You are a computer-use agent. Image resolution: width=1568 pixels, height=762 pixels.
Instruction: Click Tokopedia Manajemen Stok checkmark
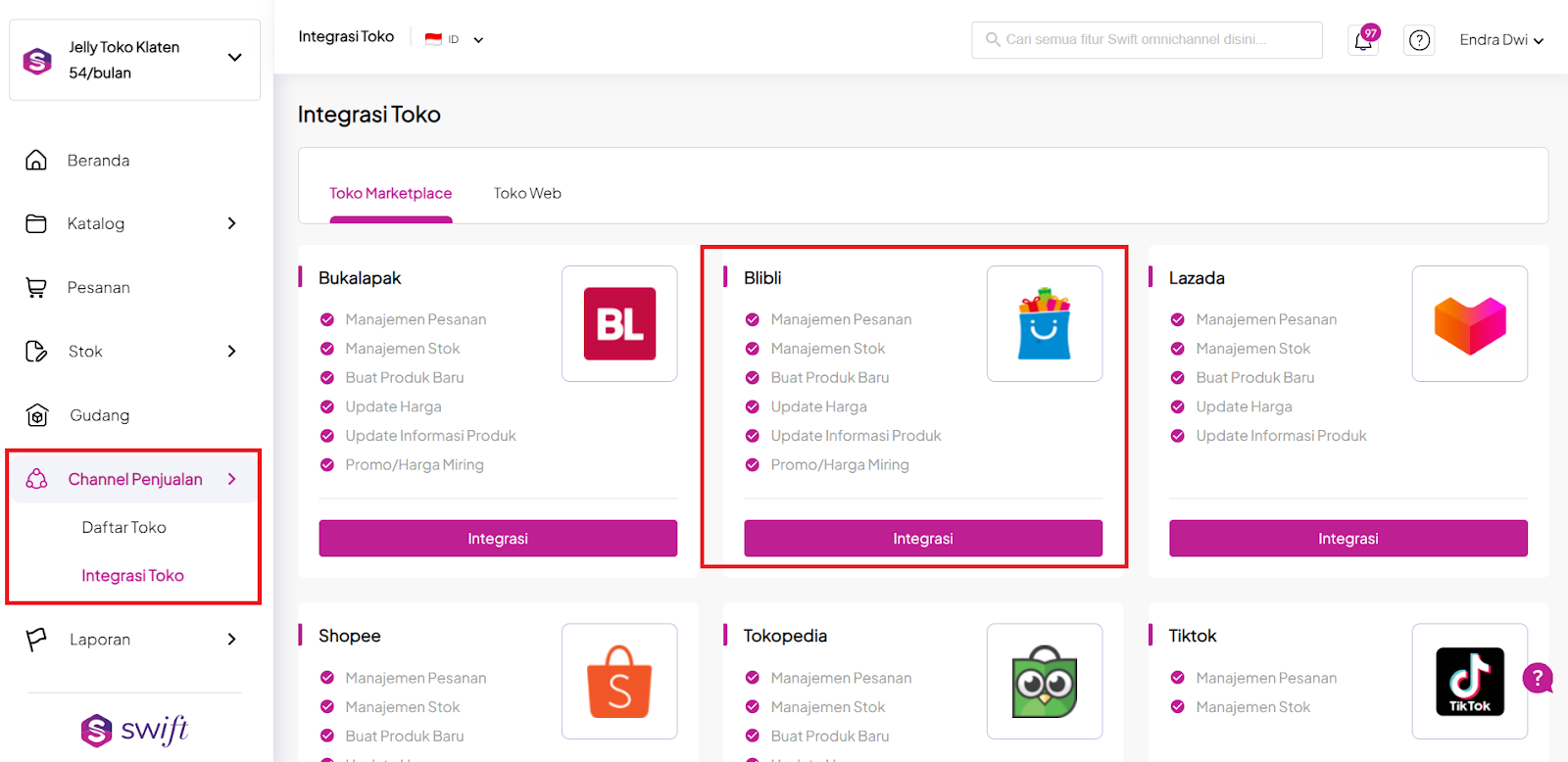753,707
